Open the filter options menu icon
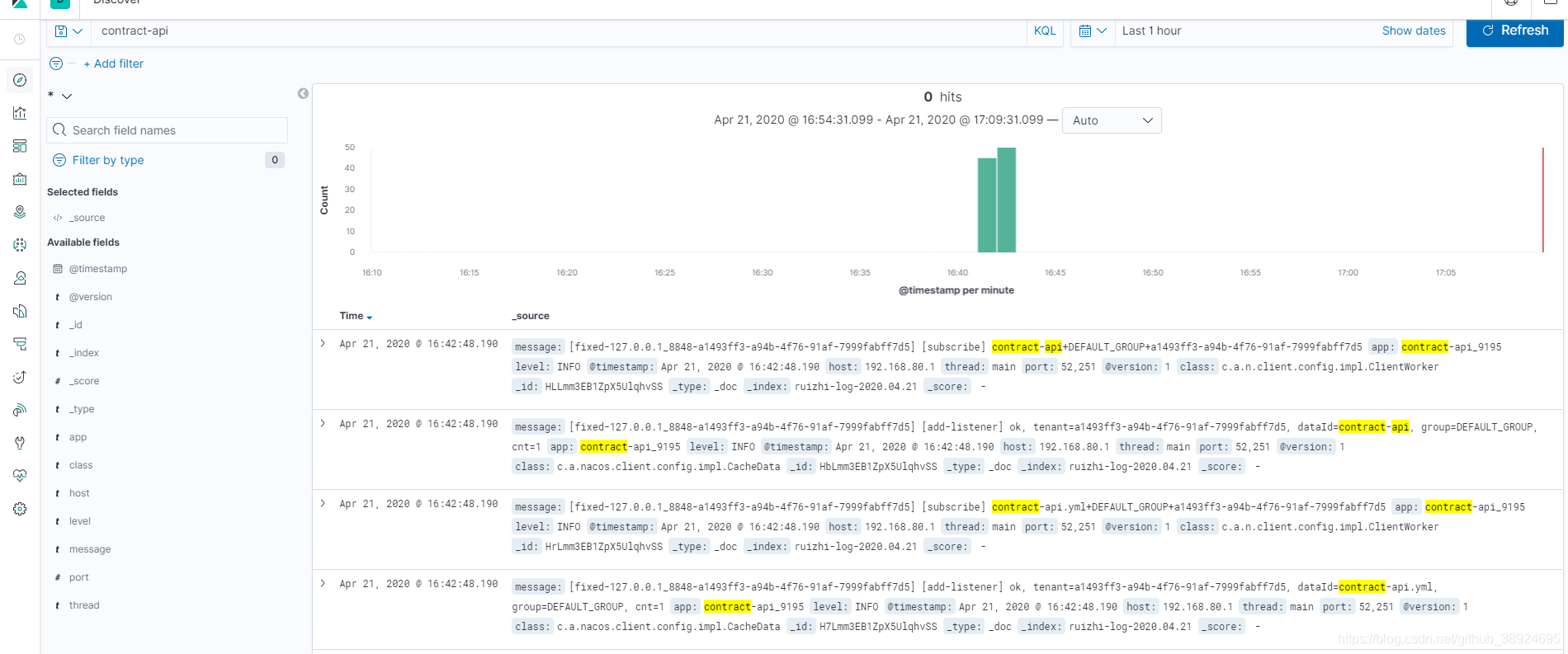Image resolution: width=1568 pixels, height=654 pixels. click(56, 64)
